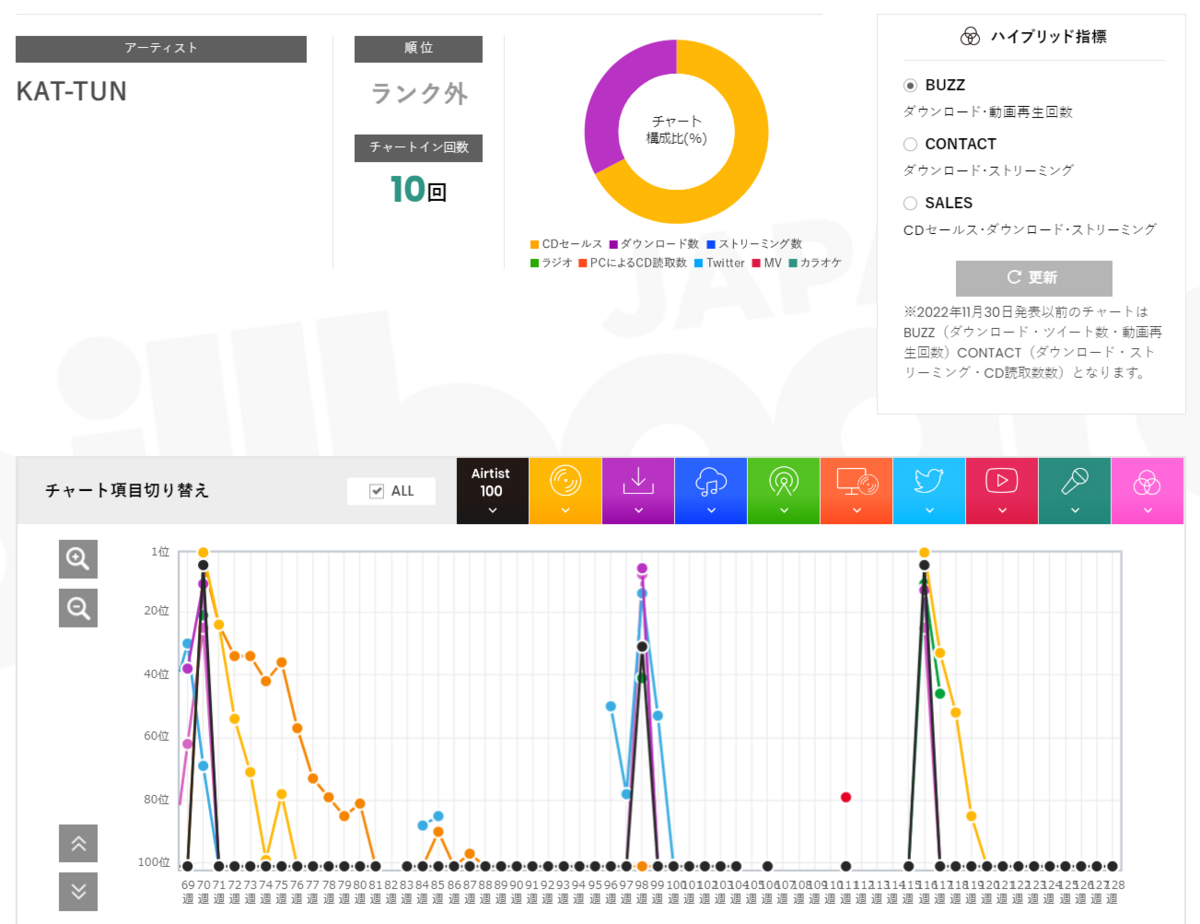The width and height of the screenshot is (1200, 924).
Task: Click the red MV data point near 80位
Action: pyautogui.click(x=846, y=797)
